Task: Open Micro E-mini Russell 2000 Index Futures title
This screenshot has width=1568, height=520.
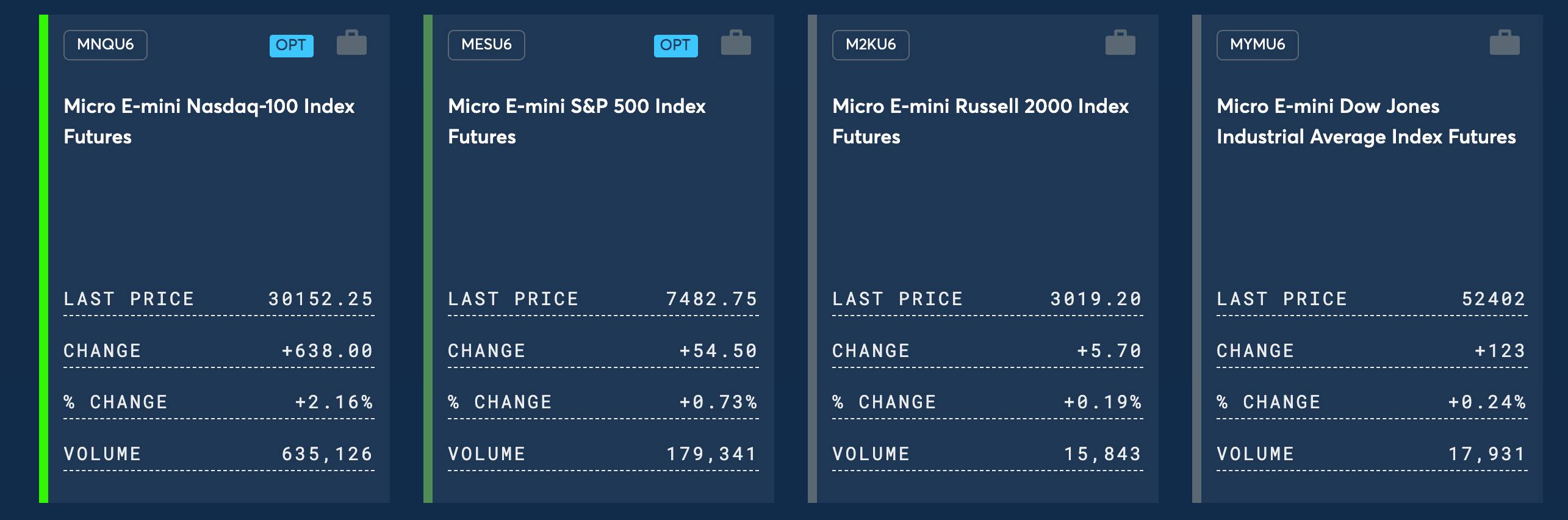Action: click(x=980, y=121)
